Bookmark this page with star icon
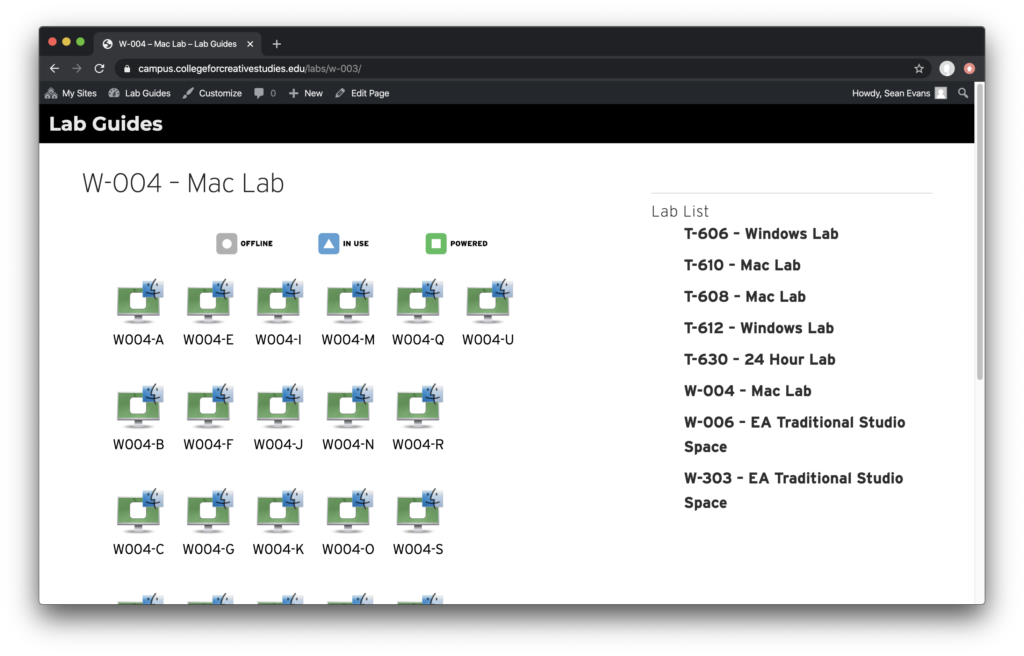The height and width of the screenshot is (656, 1024). click(918, 68)
